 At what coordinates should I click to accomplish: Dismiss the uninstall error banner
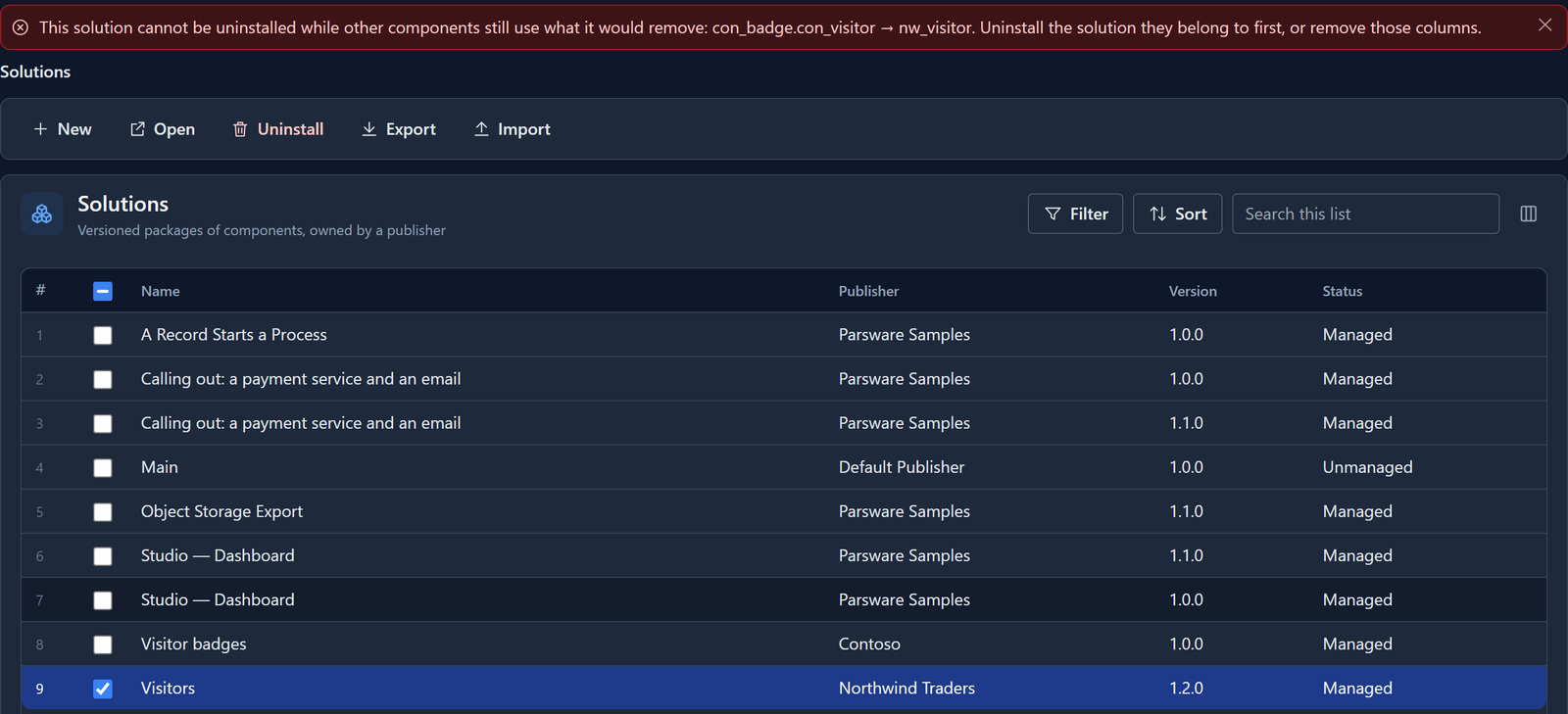(x=1544, y=25)
